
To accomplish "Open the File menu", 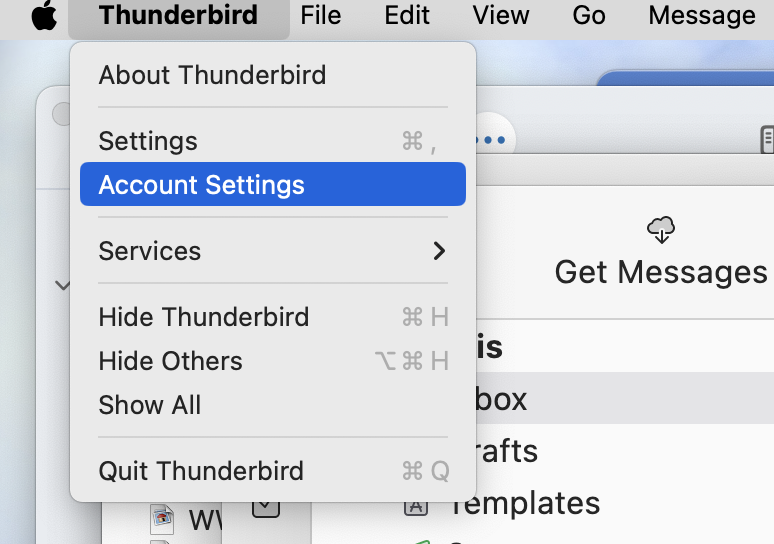I will pyautogui.click(x=320, y=16).
